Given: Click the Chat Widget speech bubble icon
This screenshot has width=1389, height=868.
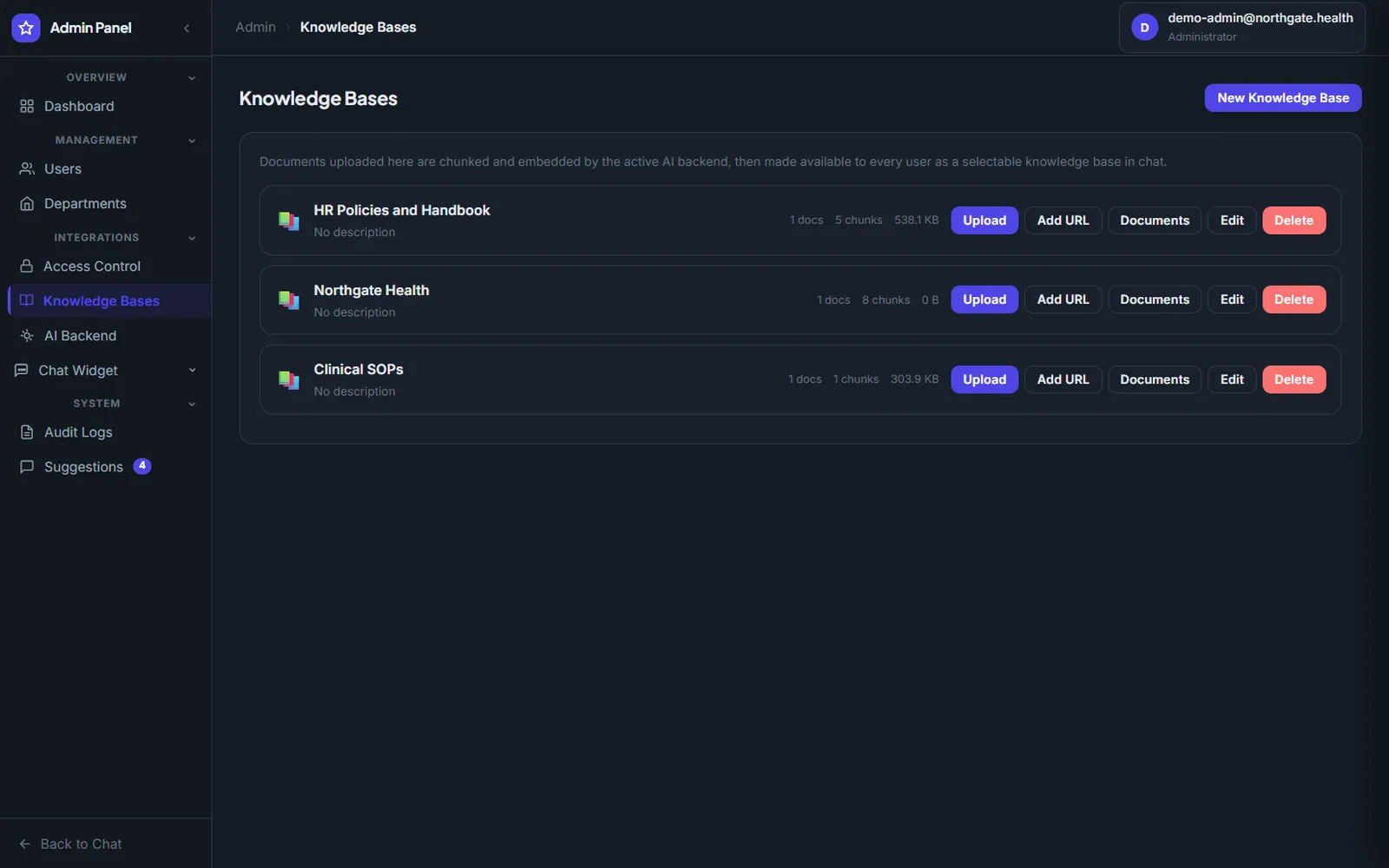Looking at the screenshot, I should (22, 370).
